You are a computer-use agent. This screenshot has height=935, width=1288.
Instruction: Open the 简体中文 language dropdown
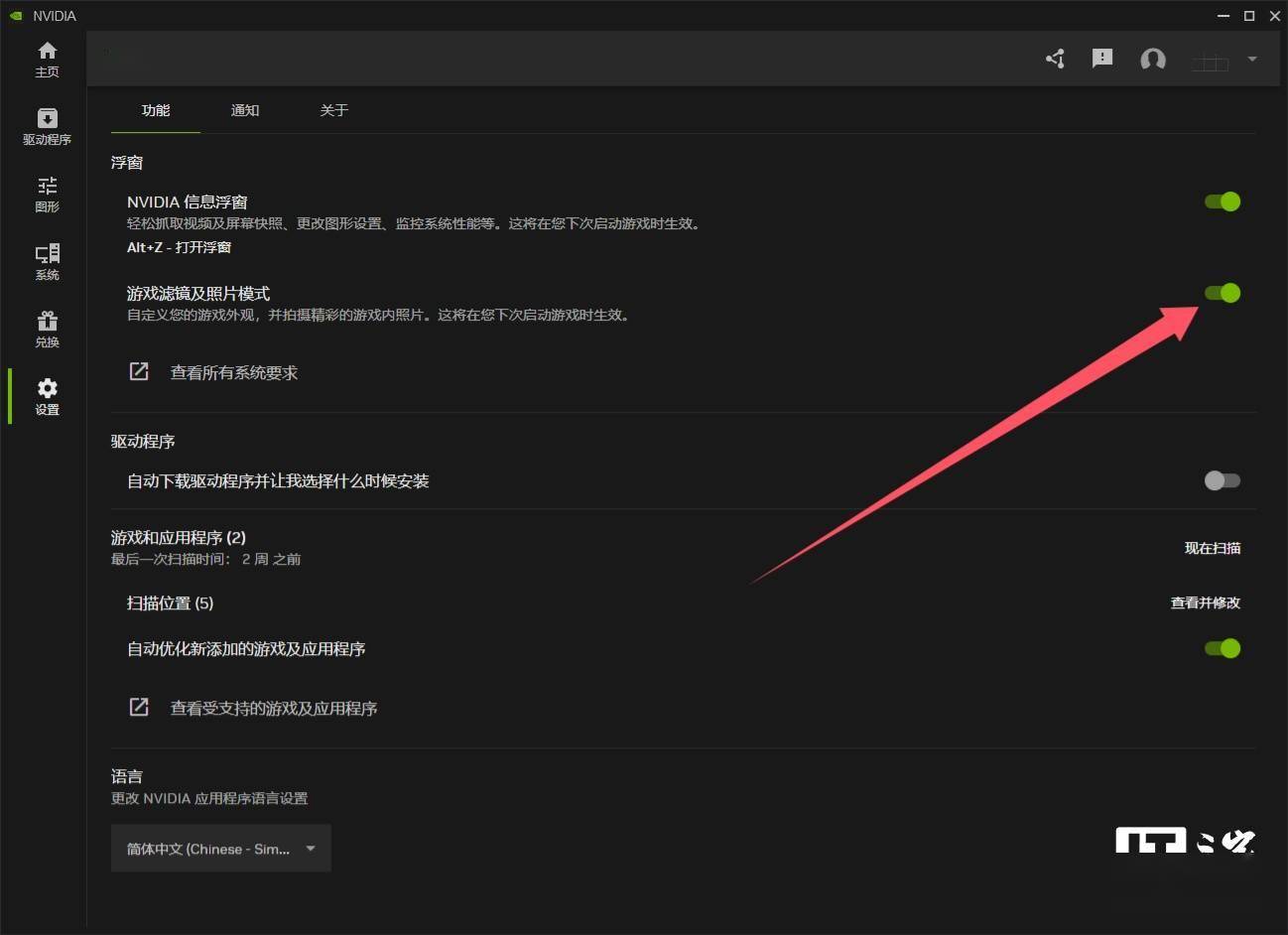[221, 849]
